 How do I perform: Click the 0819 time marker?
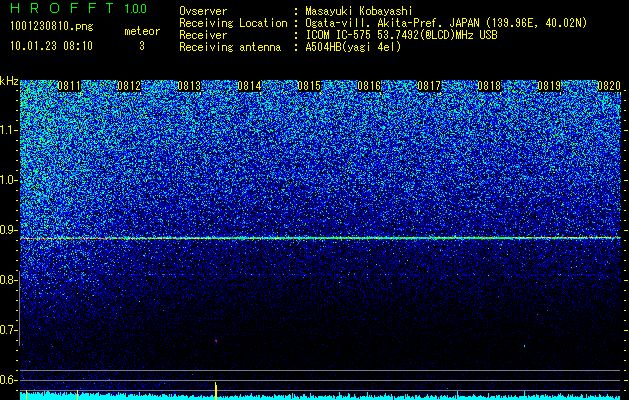coord(549,86)
